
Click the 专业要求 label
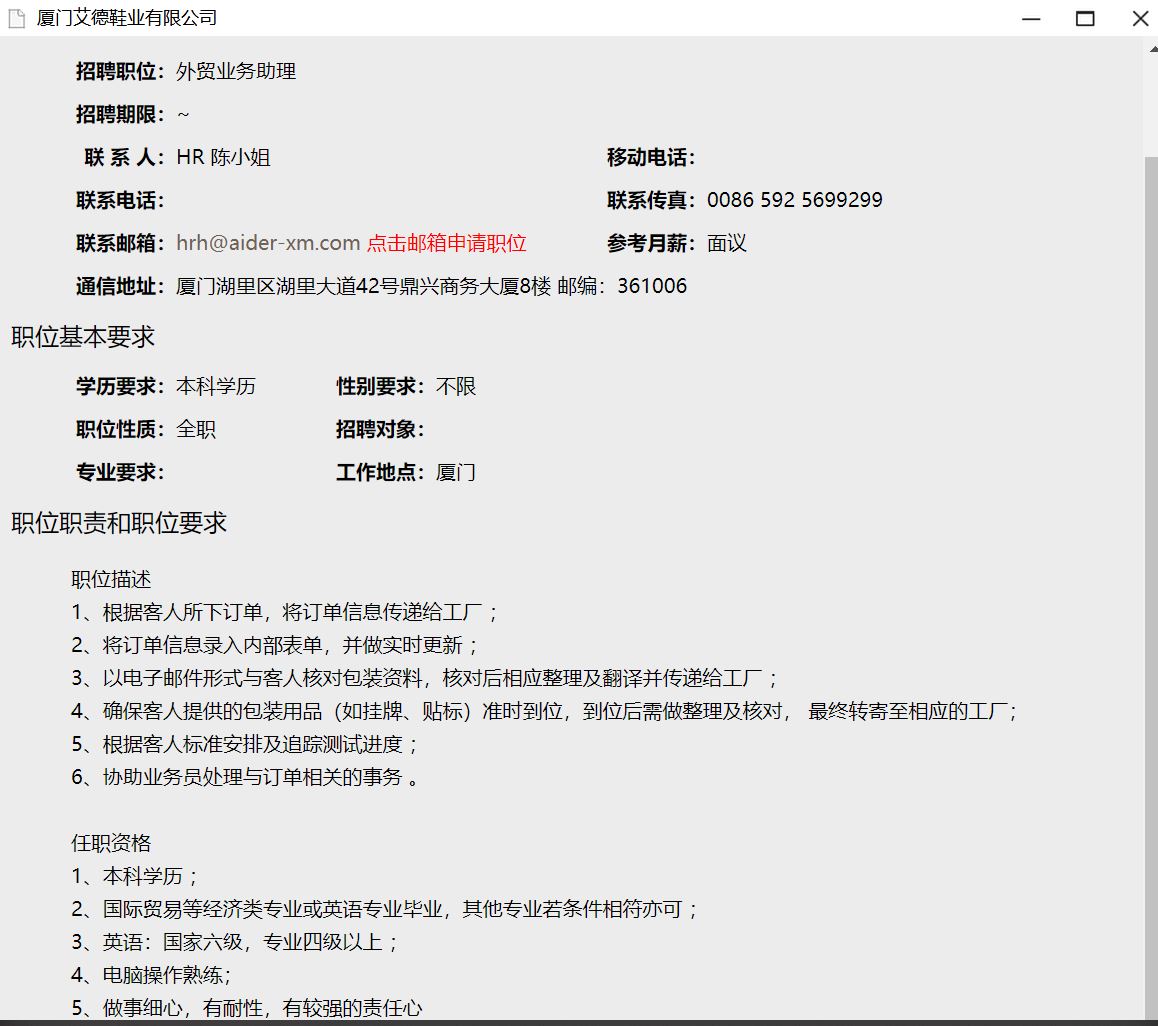120,472
